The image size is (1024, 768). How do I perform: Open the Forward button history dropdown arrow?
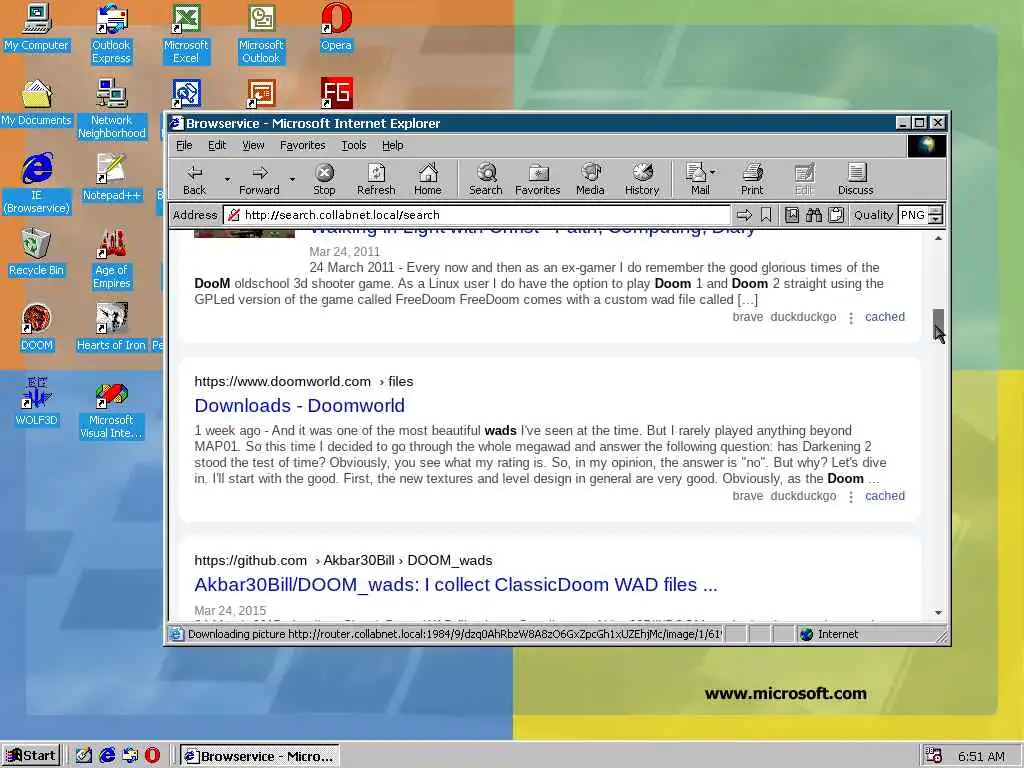pyautogui.click(x=292, y=179)
